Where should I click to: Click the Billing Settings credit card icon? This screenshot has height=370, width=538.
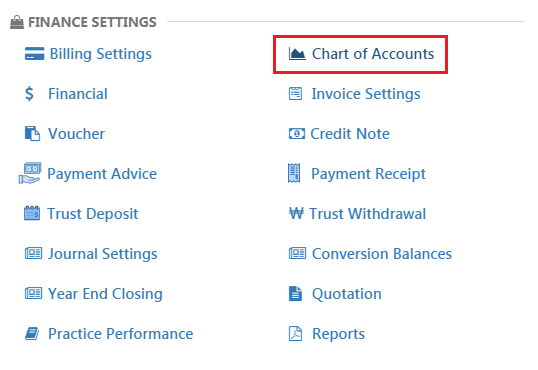point(34,54)
